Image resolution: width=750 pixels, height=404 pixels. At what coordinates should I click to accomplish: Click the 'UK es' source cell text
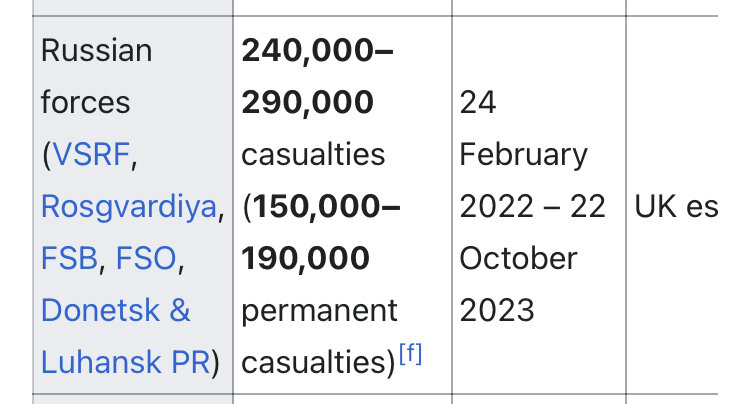click(676, 207)
